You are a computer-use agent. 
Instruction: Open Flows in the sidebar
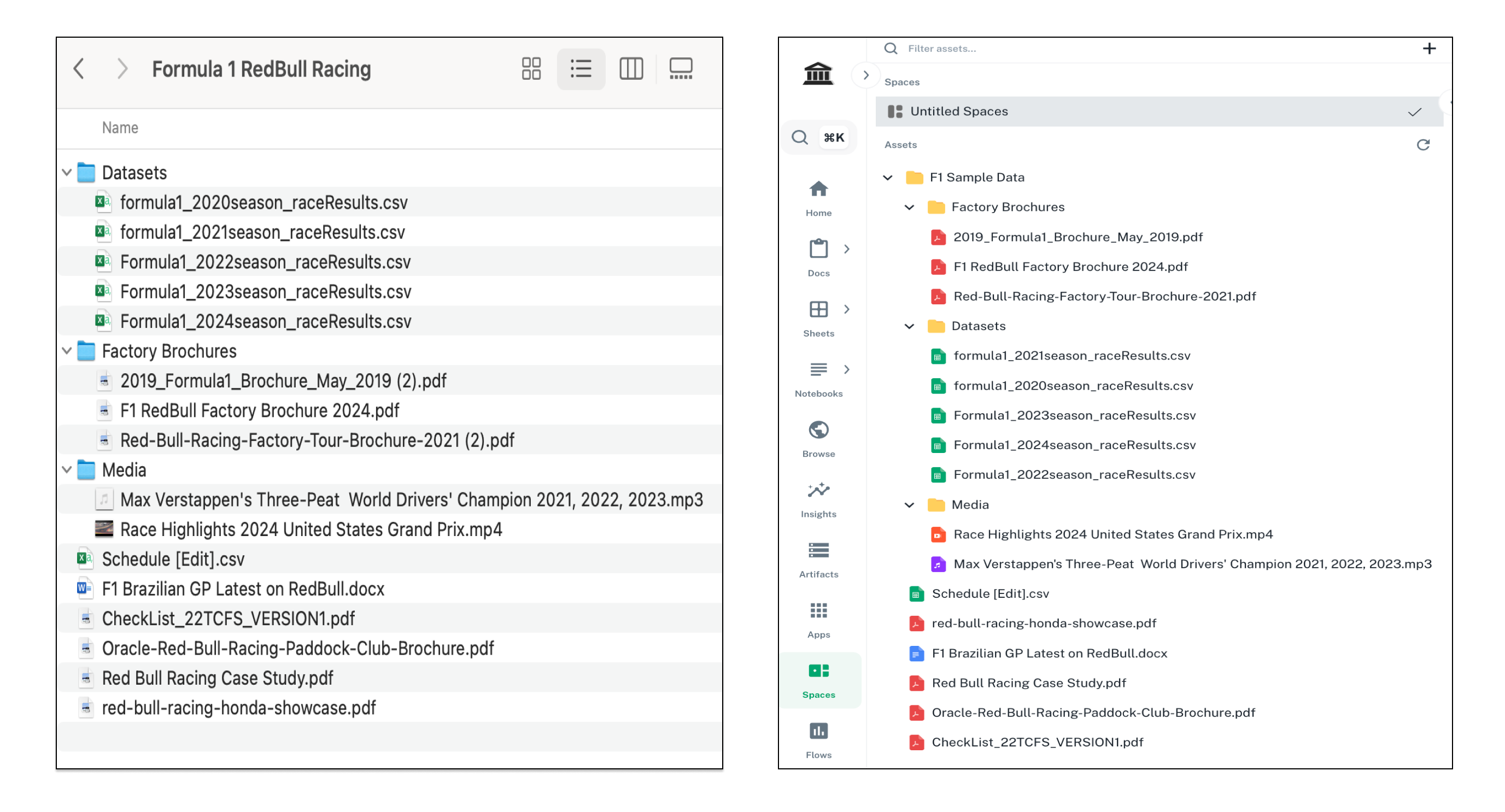click(x=818, y=740)
